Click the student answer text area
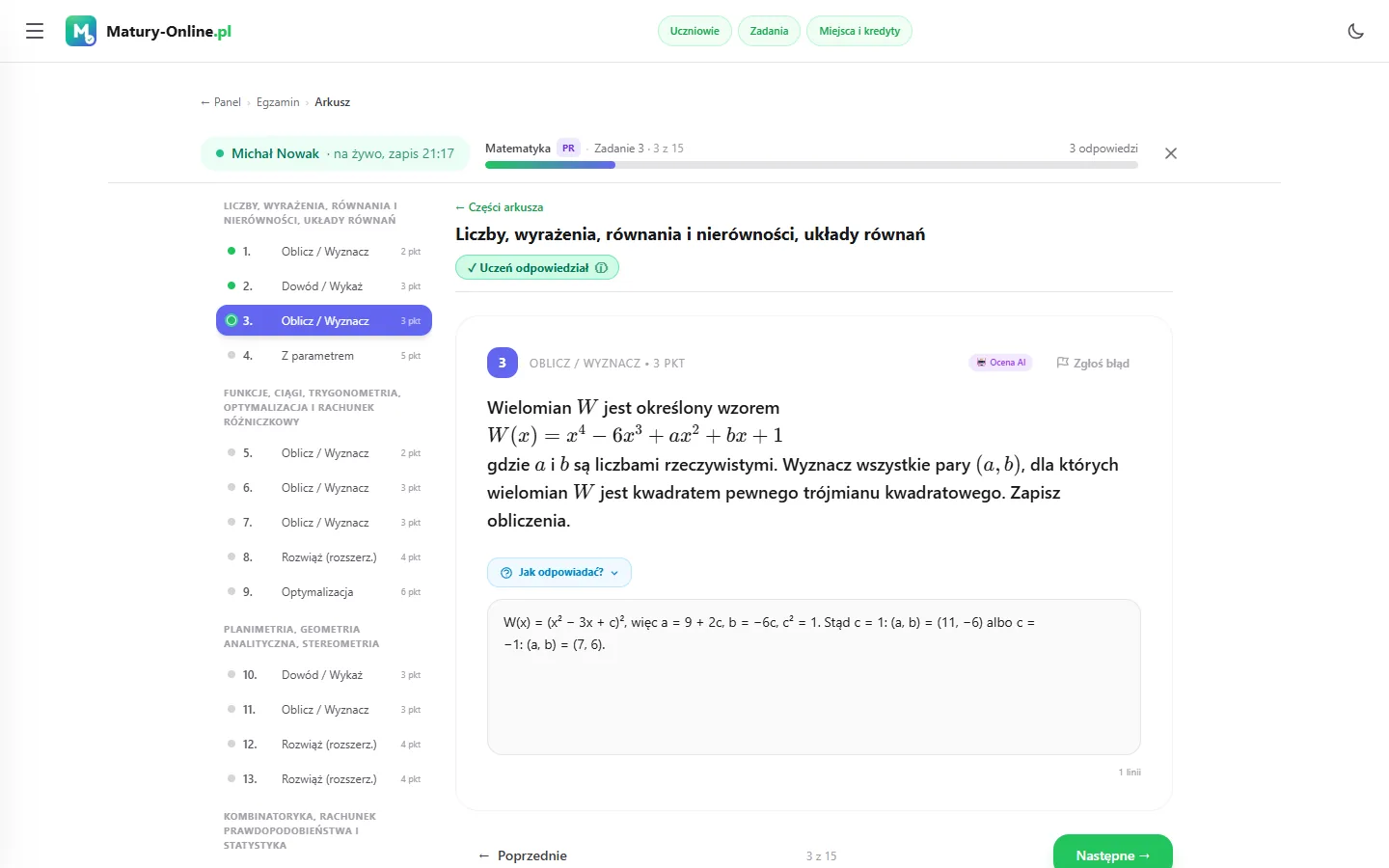Viewport: 1389px width, 868px height. [814, 677]
